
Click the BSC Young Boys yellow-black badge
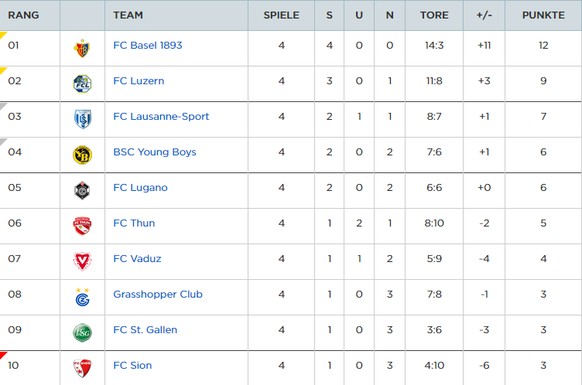pyautogui.click(x=82, y=155)
